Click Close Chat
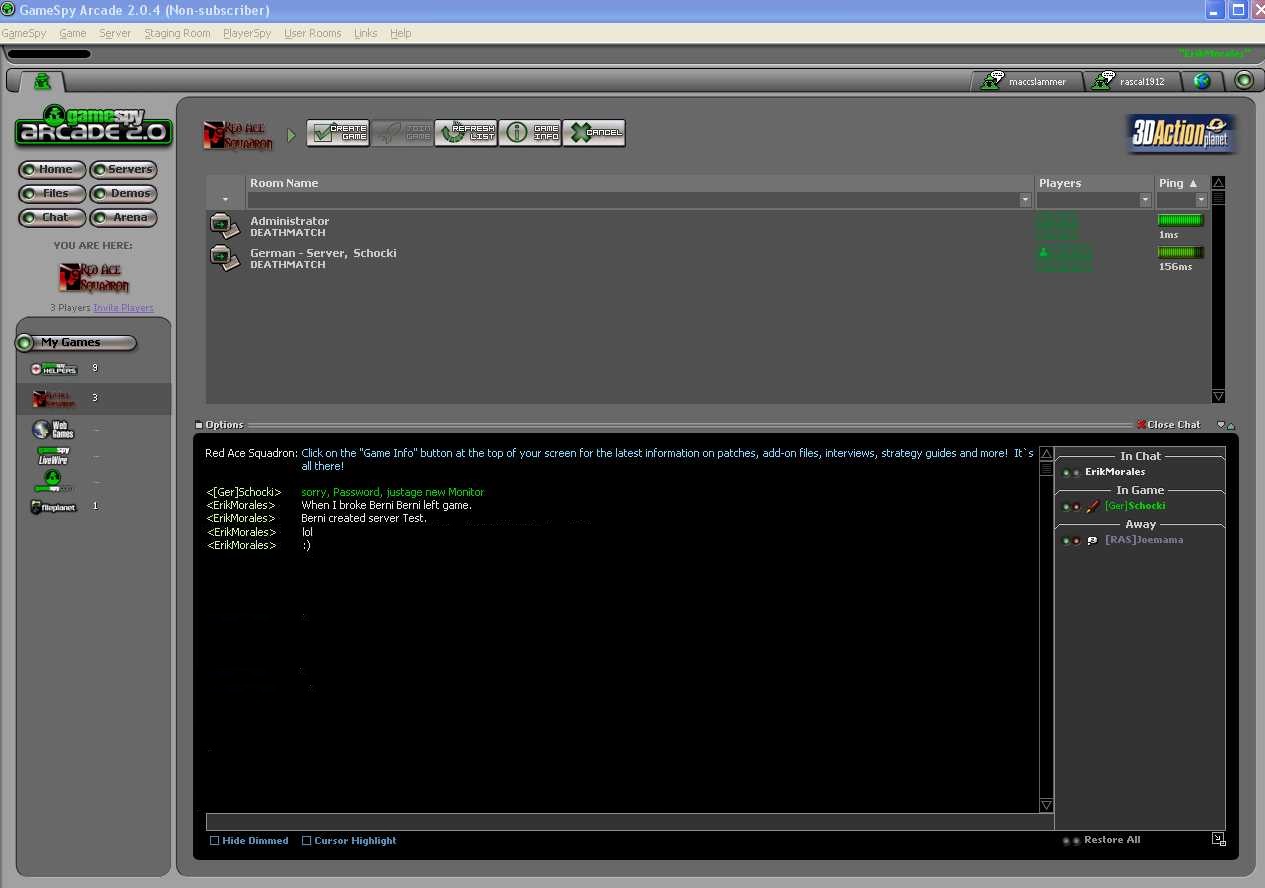The width and height of the screenshot is (1265, 888). [x=1168, y=425]
